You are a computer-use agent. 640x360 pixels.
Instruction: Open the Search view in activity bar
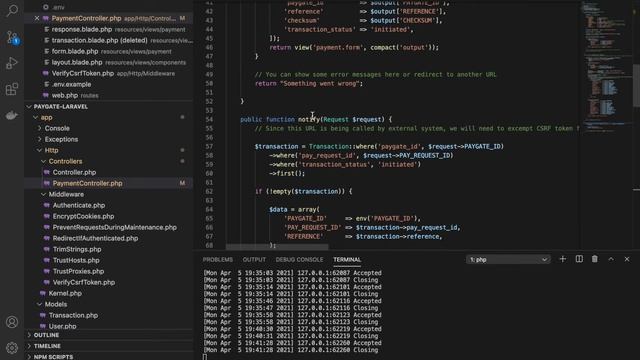(12, 10)
